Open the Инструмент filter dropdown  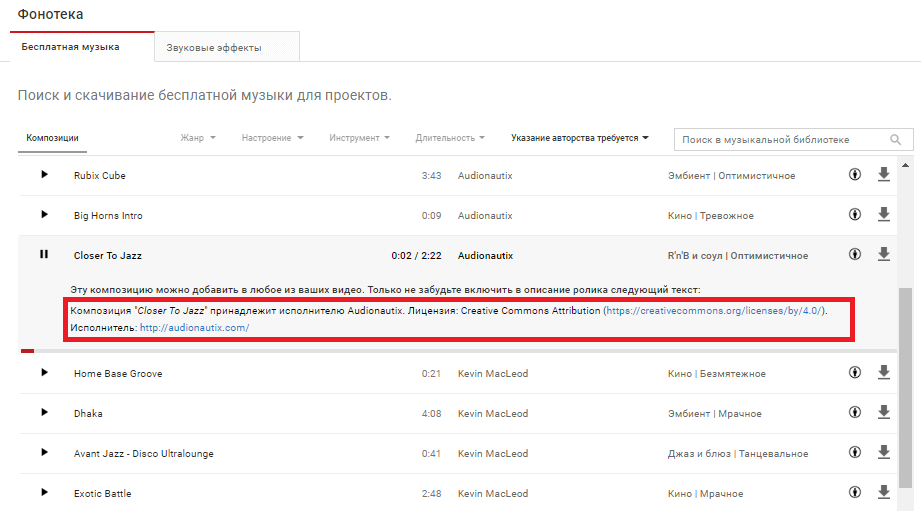point(359,138)
